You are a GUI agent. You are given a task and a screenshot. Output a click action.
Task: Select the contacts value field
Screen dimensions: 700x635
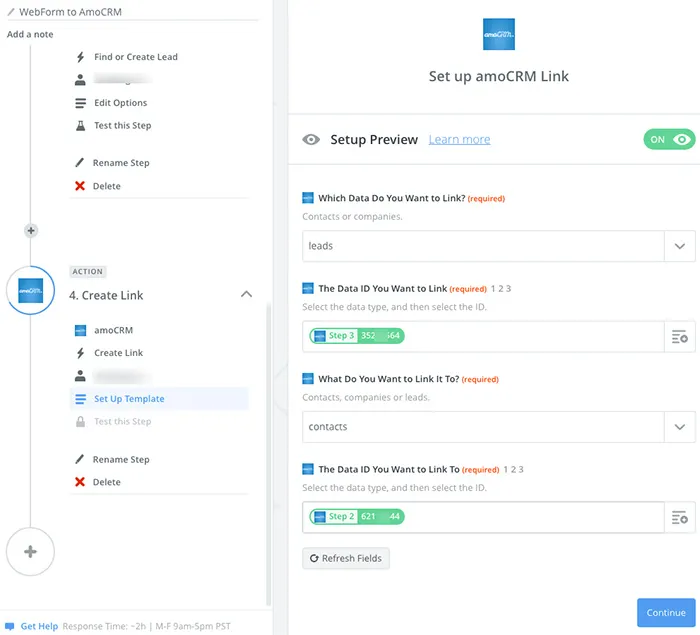(x=483, y=427)
